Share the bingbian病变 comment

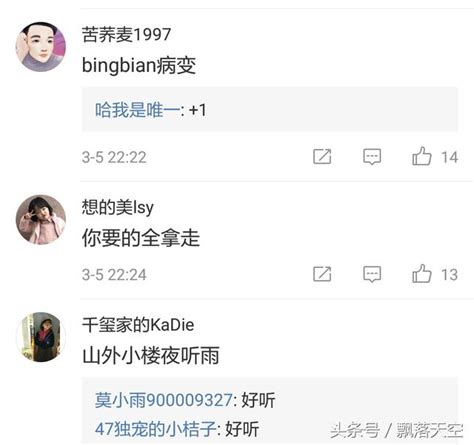coord(322,156)
